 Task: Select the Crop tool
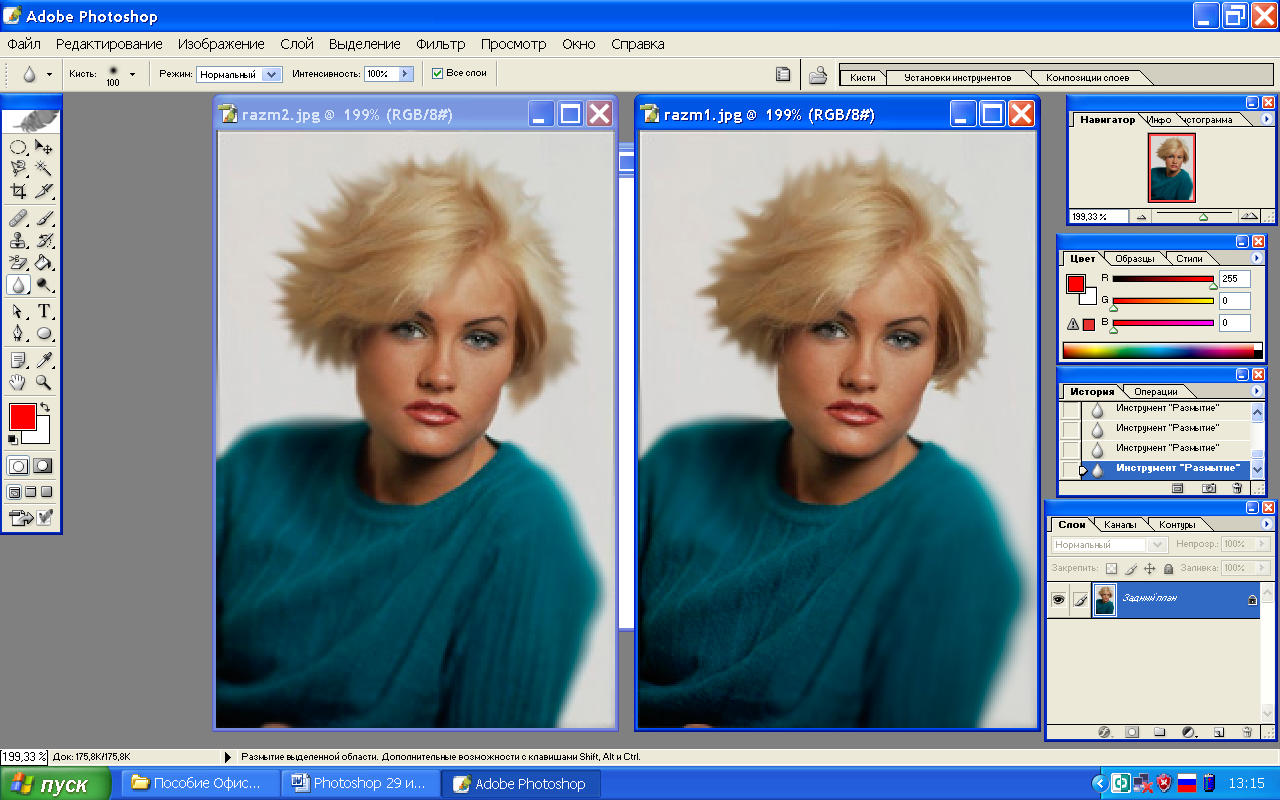18,190
